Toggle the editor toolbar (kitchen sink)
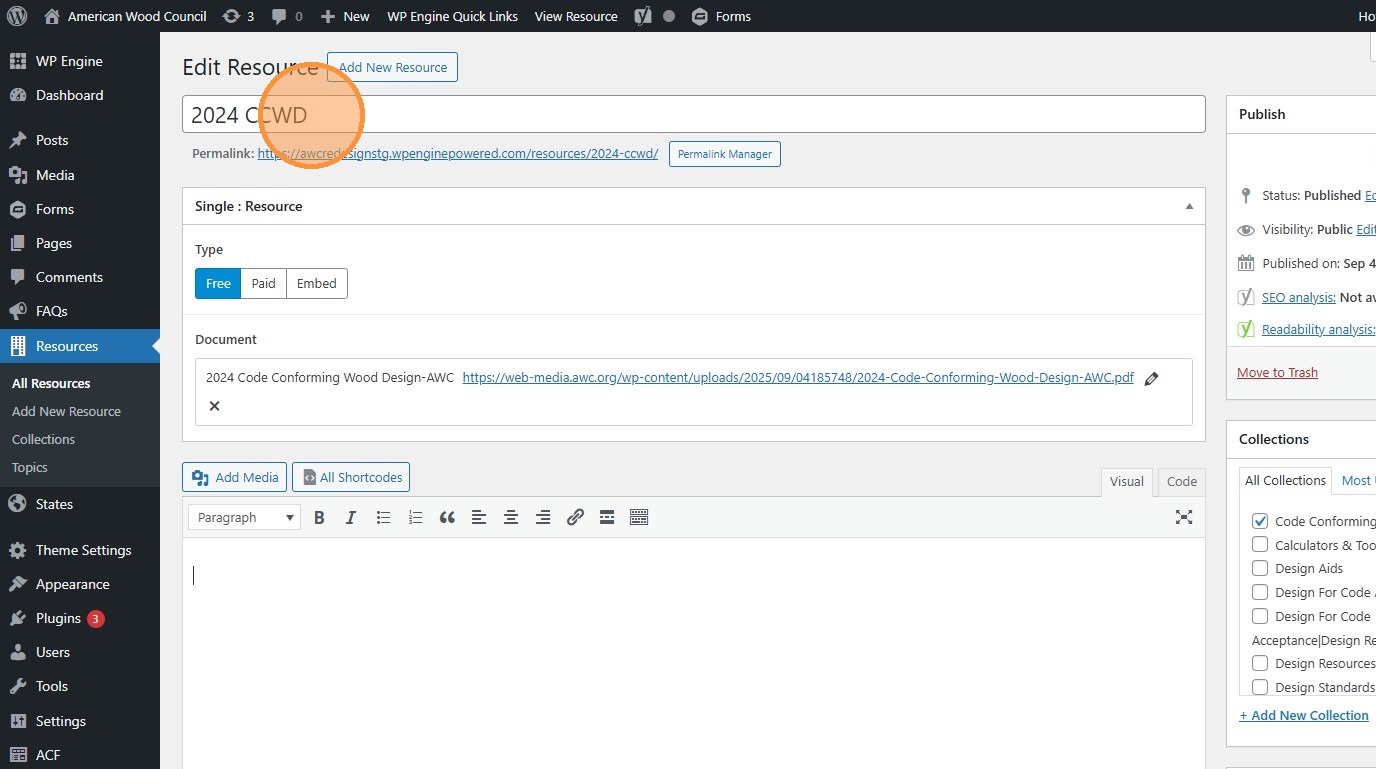1376x769 pixels. click(x=639, y=517)
